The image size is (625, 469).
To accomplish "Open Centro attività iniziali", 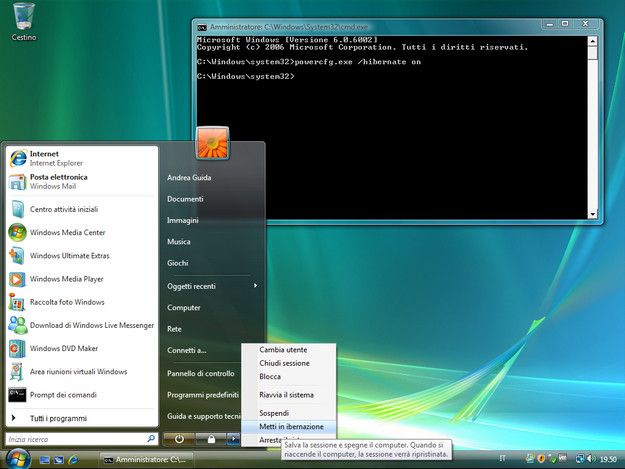I will [82, 209].
